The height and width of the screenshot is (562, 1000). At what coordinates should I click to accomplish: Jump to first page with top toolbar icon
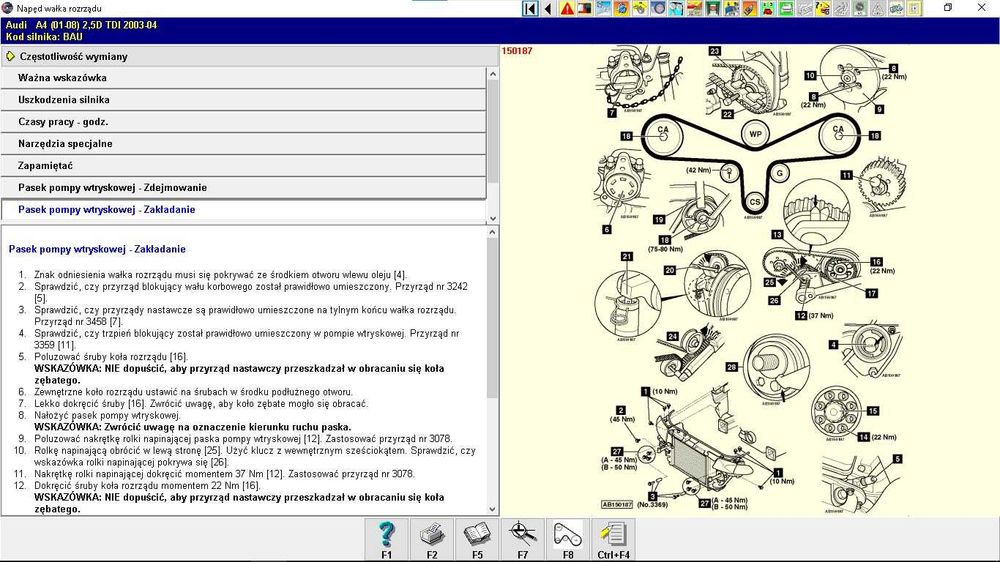[x=531, y=8]
